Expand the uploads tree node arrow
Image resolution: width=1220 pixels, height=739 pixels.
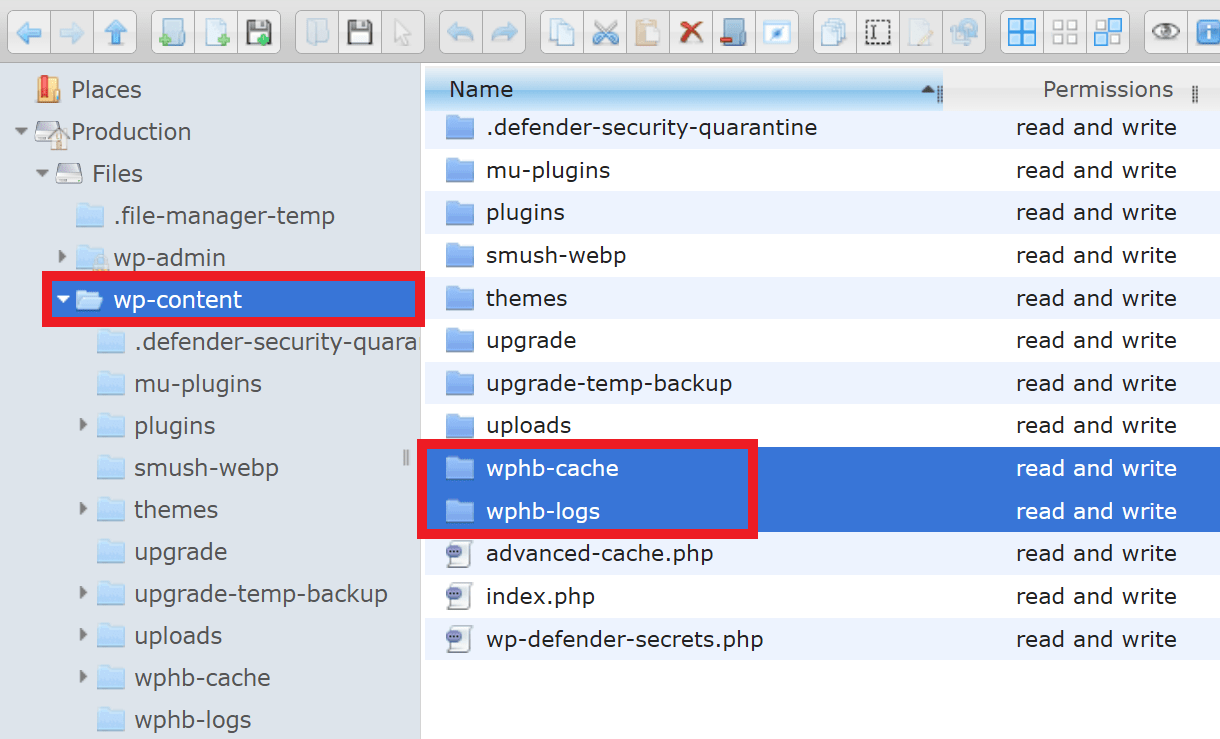84,635
